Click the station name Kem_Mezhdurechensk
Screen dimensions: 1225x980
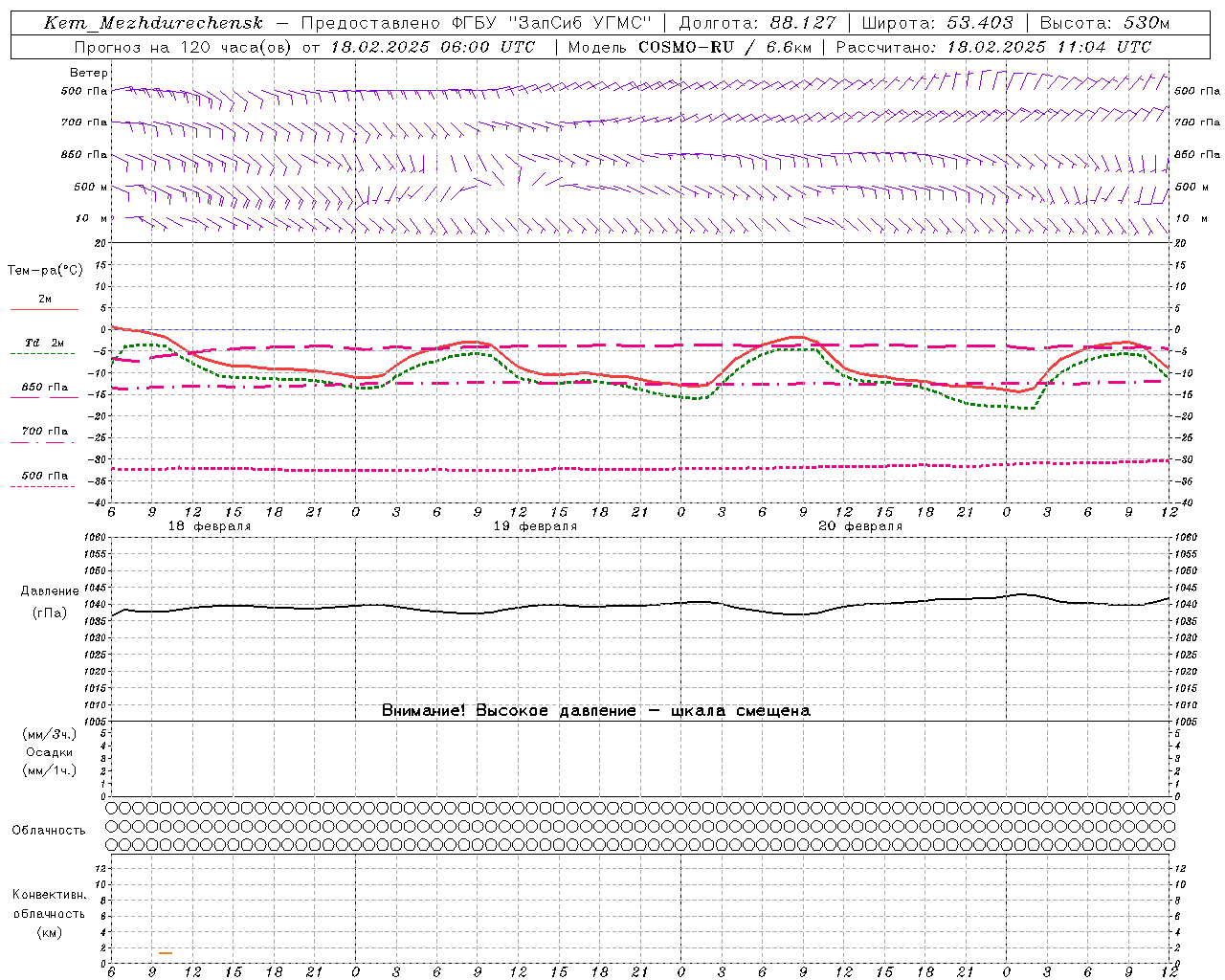click(x=153, y=23)
